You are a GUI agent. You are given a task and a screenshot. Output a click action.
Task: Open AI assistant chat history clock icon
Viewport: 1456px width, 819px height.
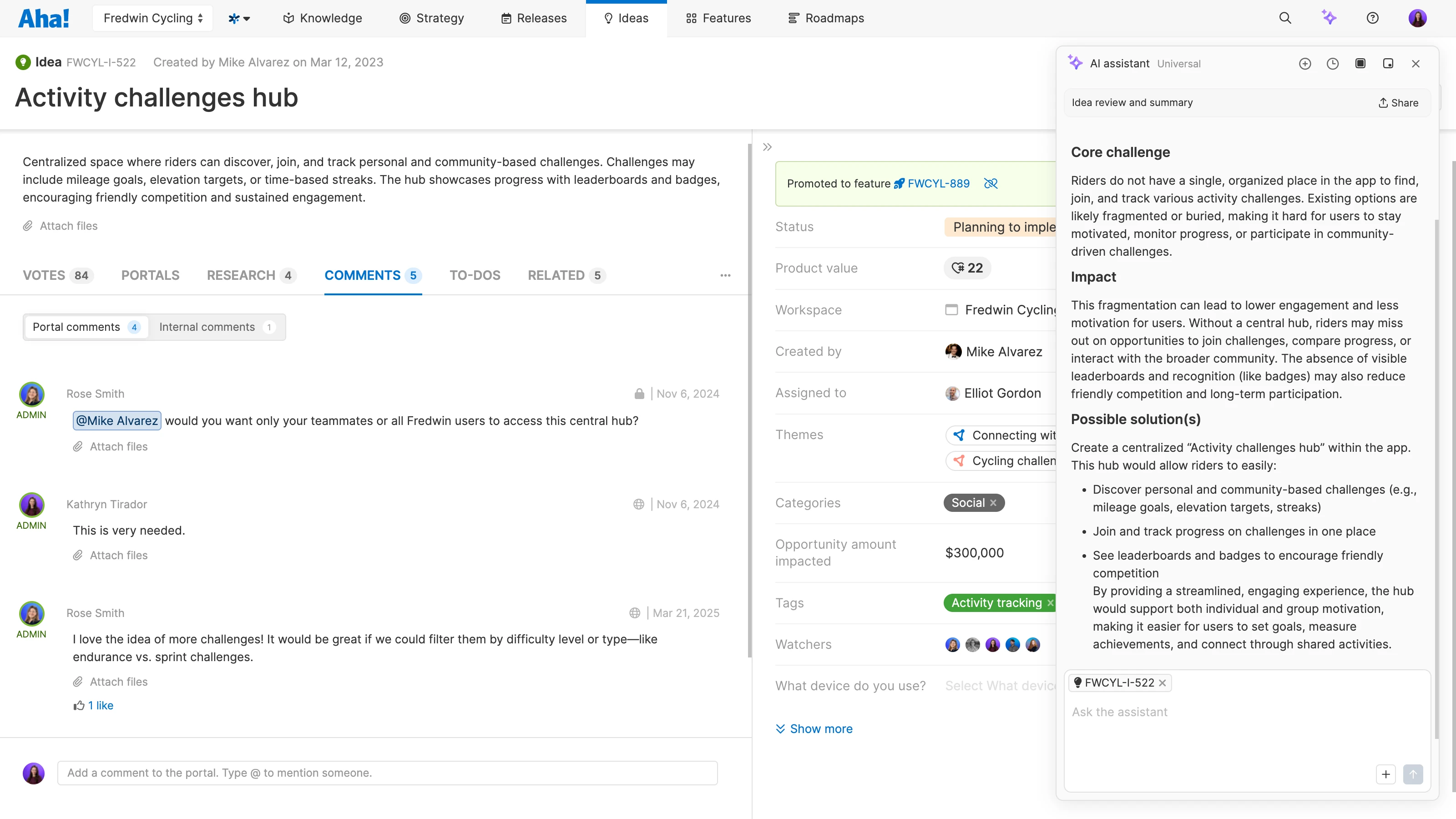[1333, 63]
